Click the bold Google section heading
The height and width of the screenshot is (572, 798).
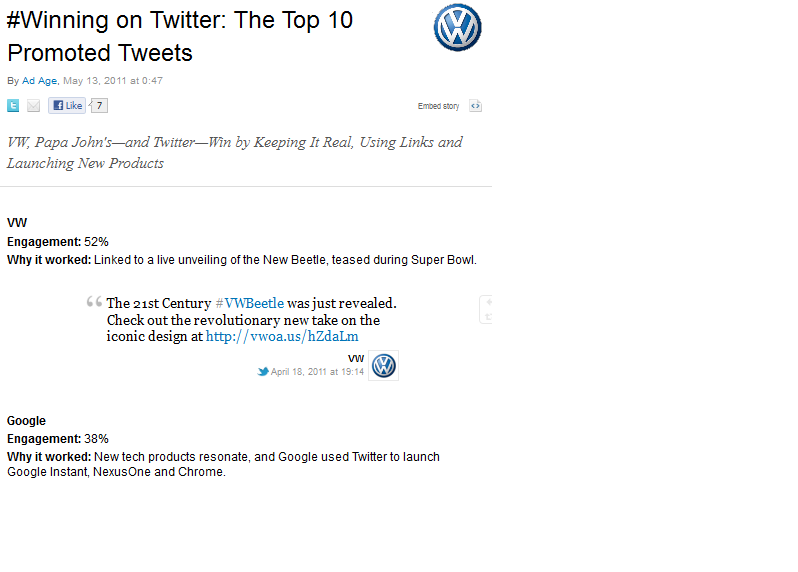[x=26, y=421]
